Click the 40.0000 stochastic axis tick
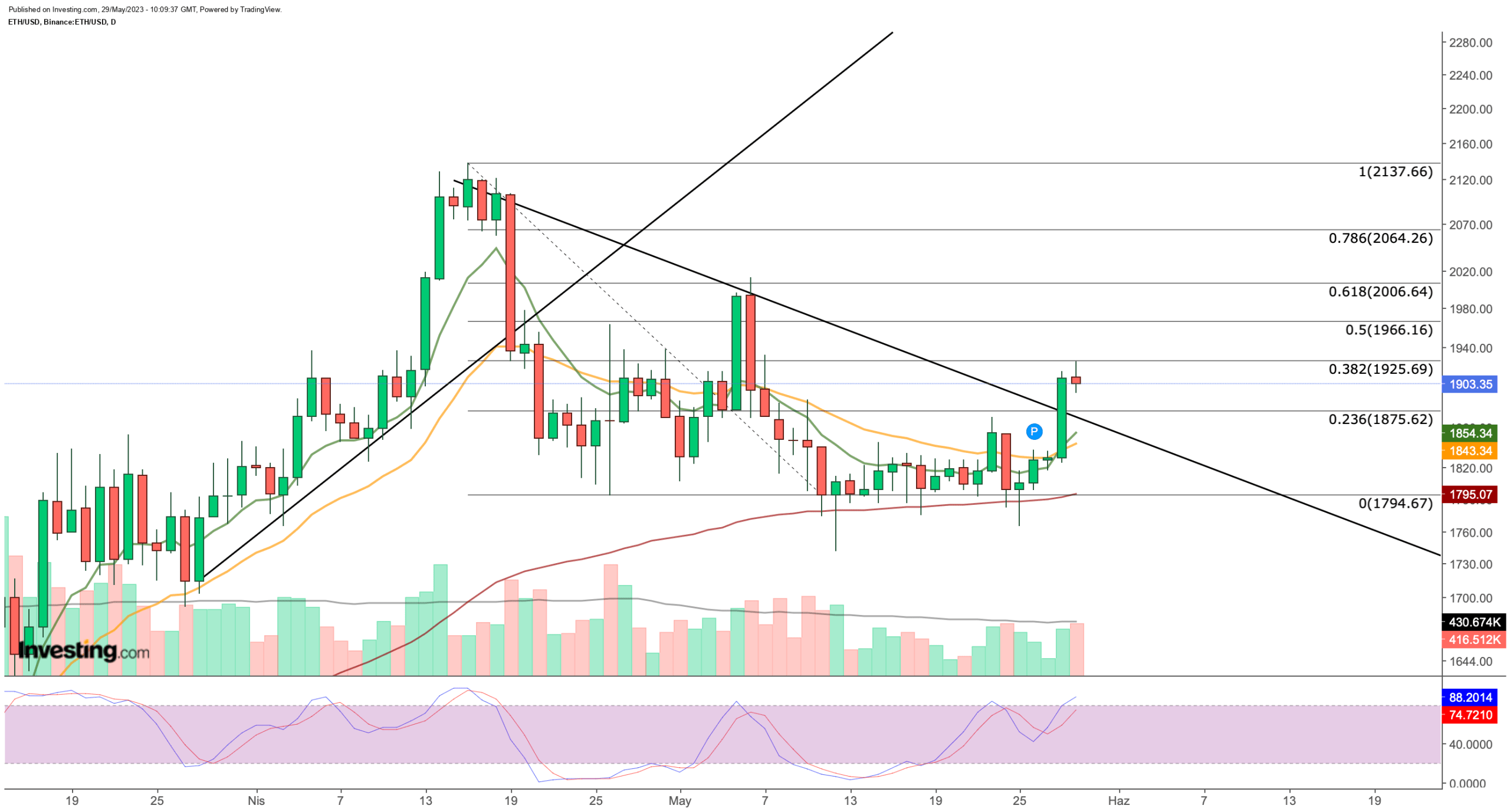 (1470, 744)
